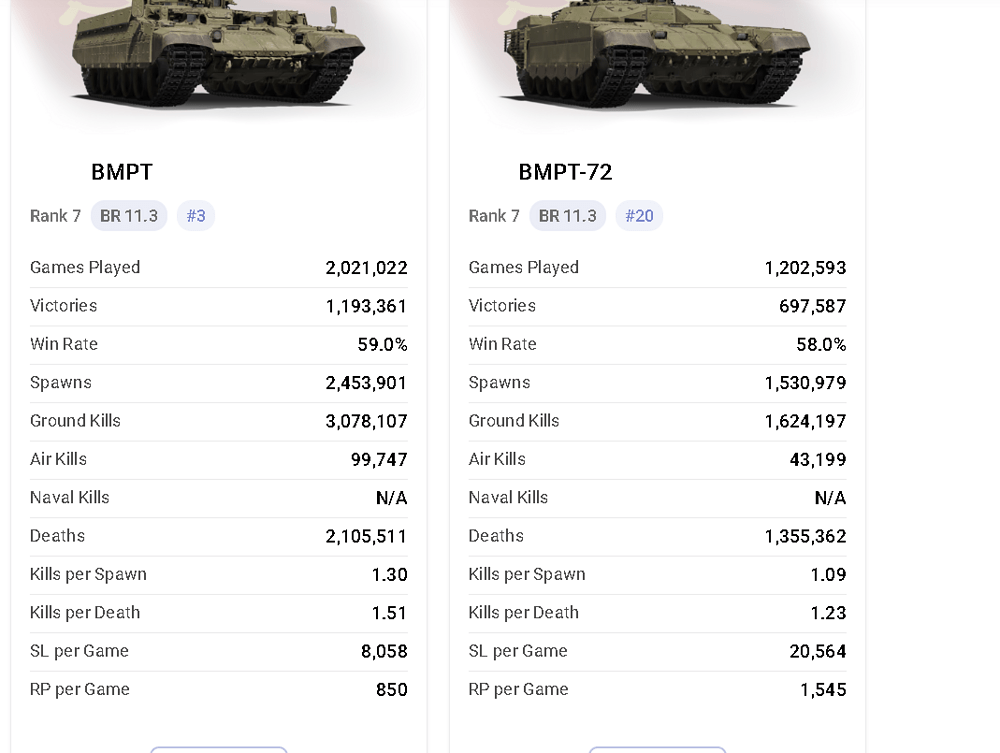Viewport: 1000px width, 753px height.
Task: Select BMPT's BR 11.3 badge
Action: click(129, 216)
